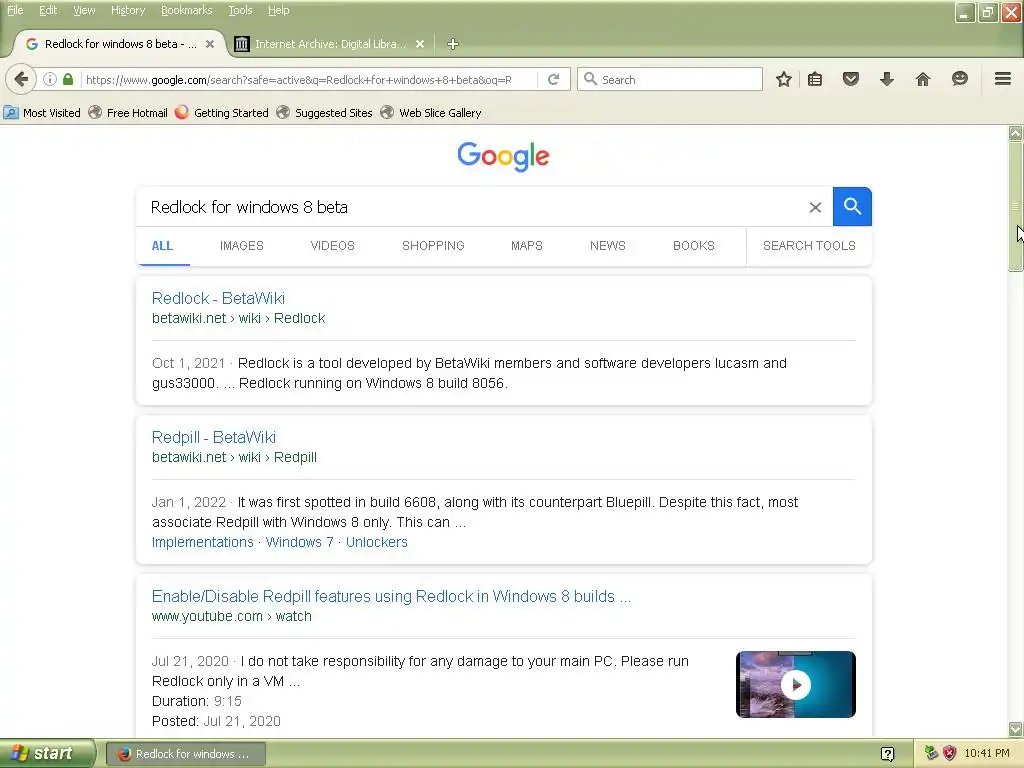Switch to MAPS results

526,246
